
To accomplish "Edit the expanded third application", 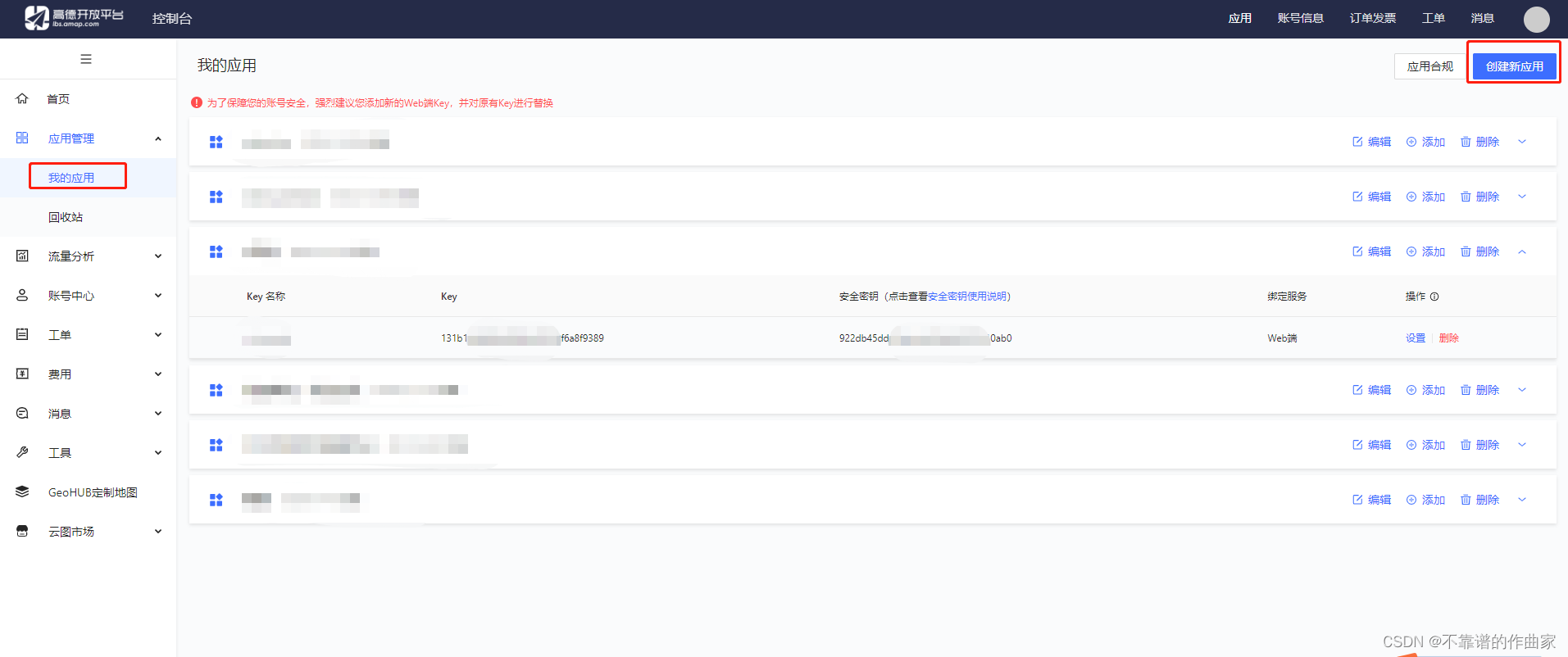I will [x=1371, y=251].
